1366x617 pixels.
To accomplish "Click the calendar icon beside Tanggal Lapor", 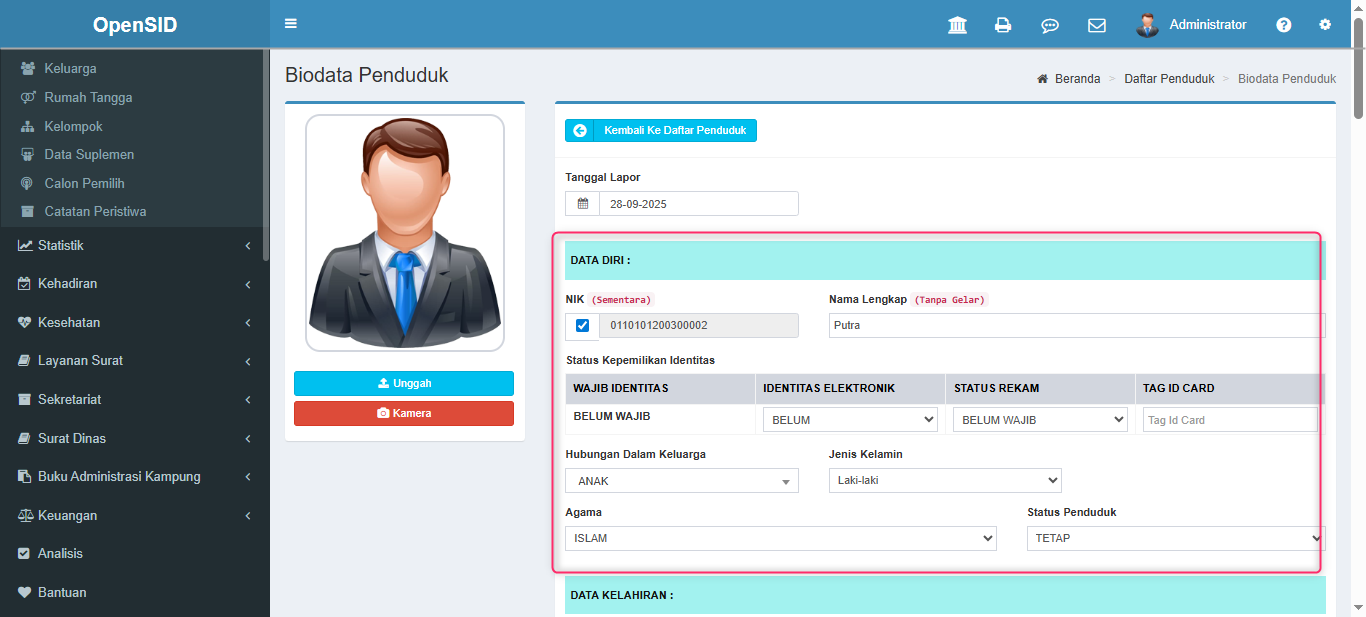I will 583,204.
